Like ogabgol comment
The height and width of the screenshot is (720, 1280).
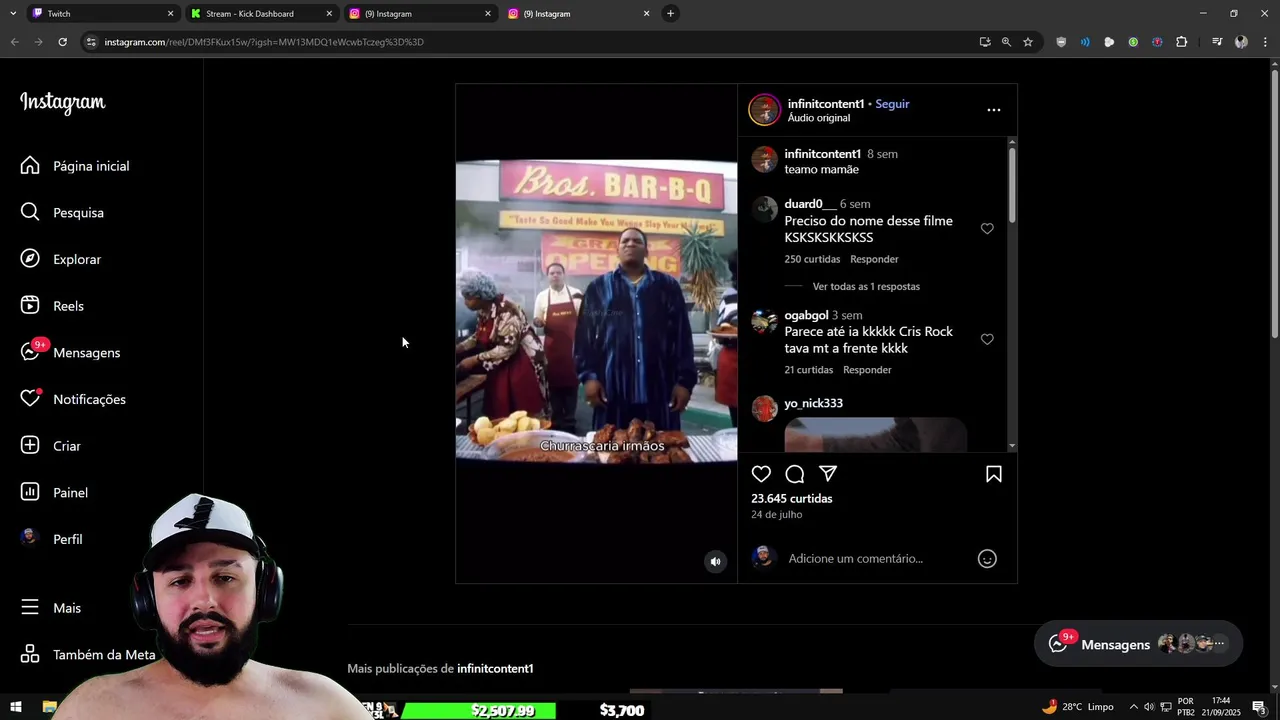coord(987,339)
